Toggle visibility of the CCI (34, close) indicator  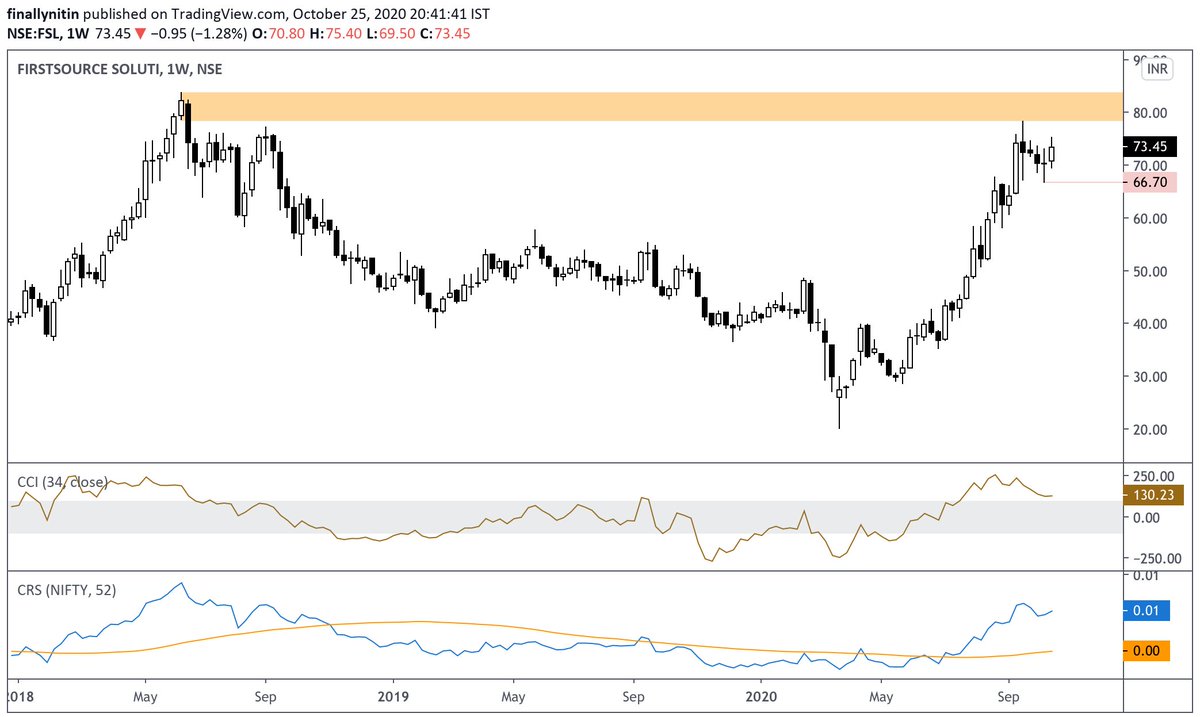(x=63, y=481)
